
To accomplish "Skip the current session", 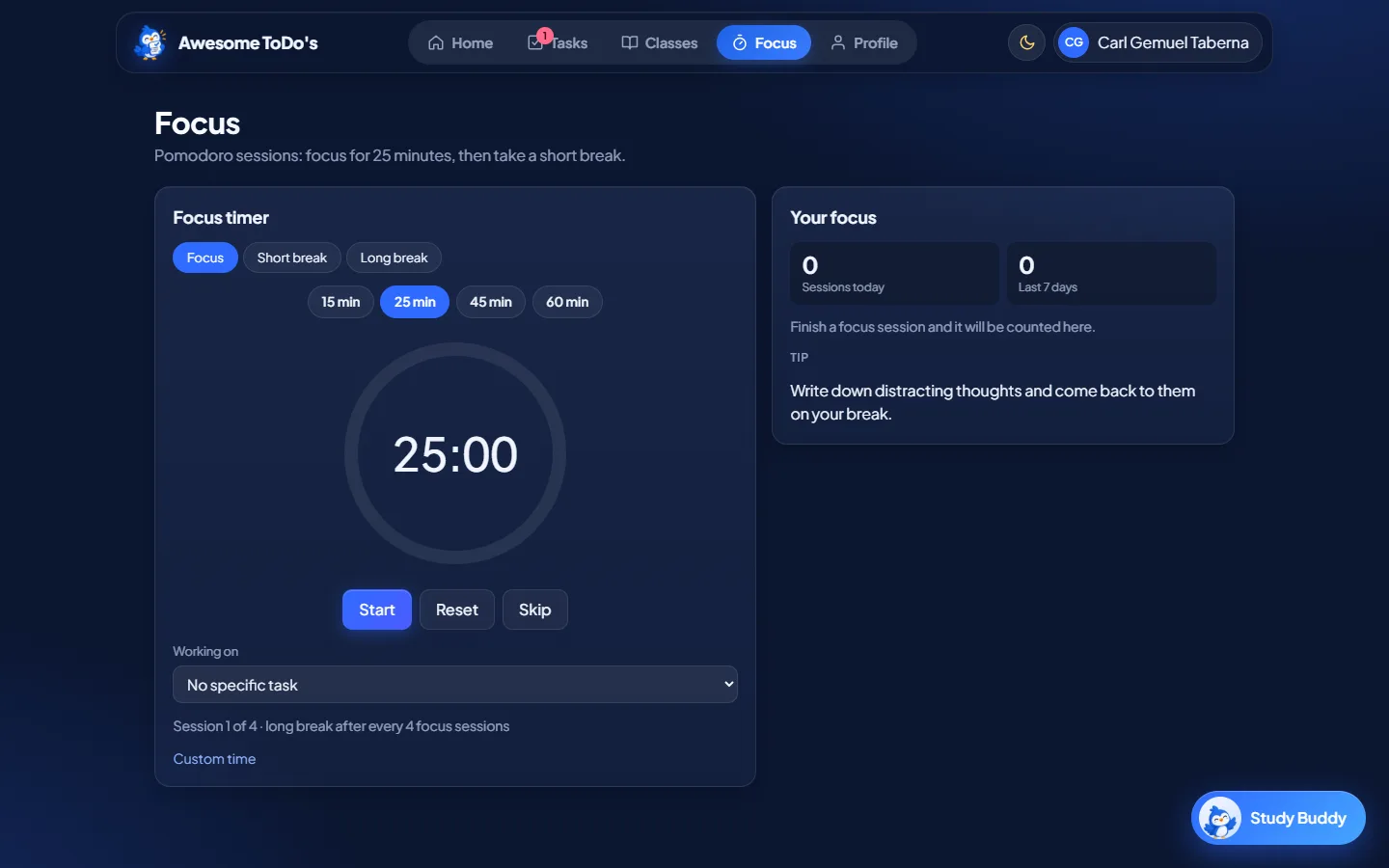I will (535, 610).
